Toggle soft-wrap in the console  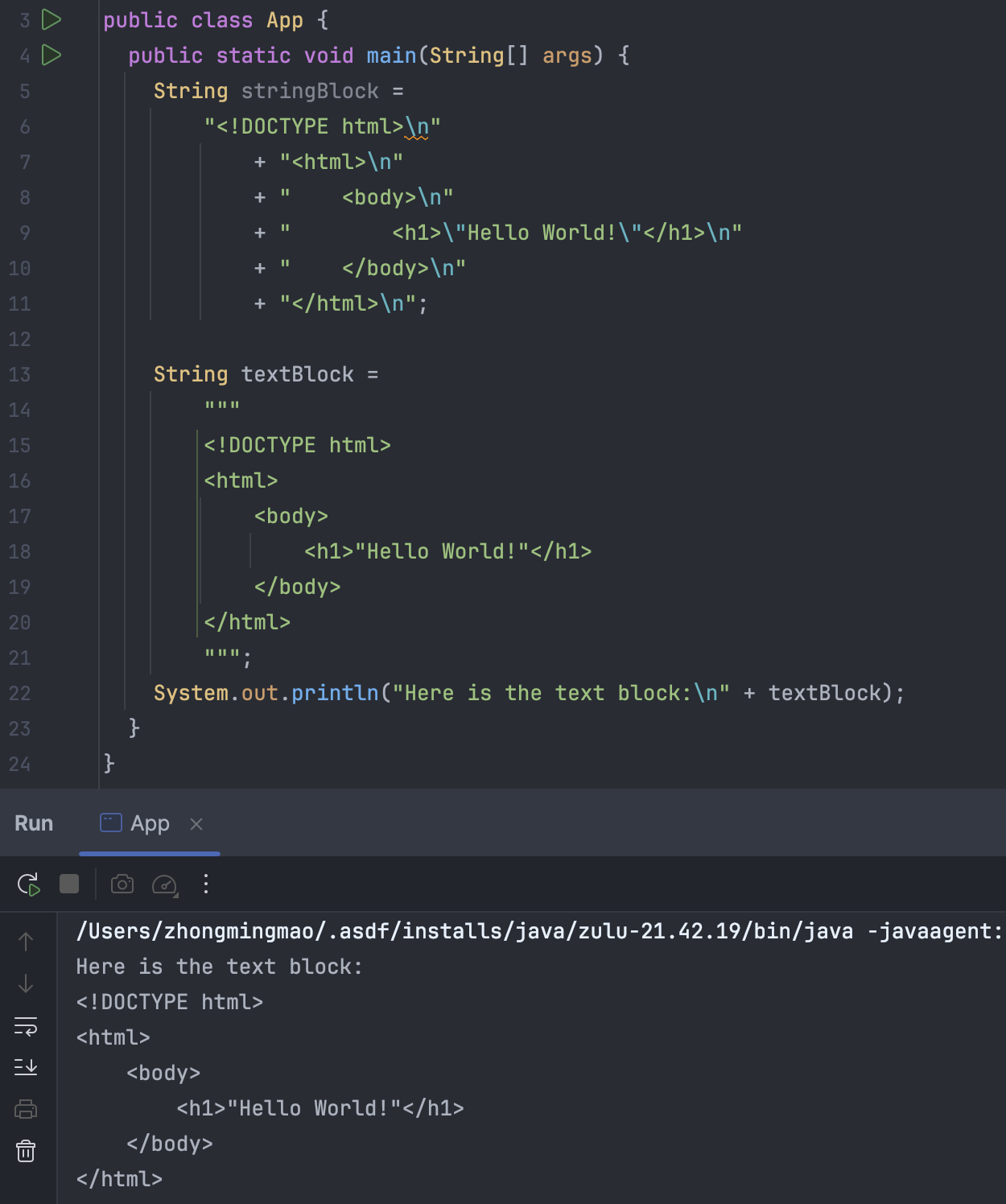tap(26, 1026)
